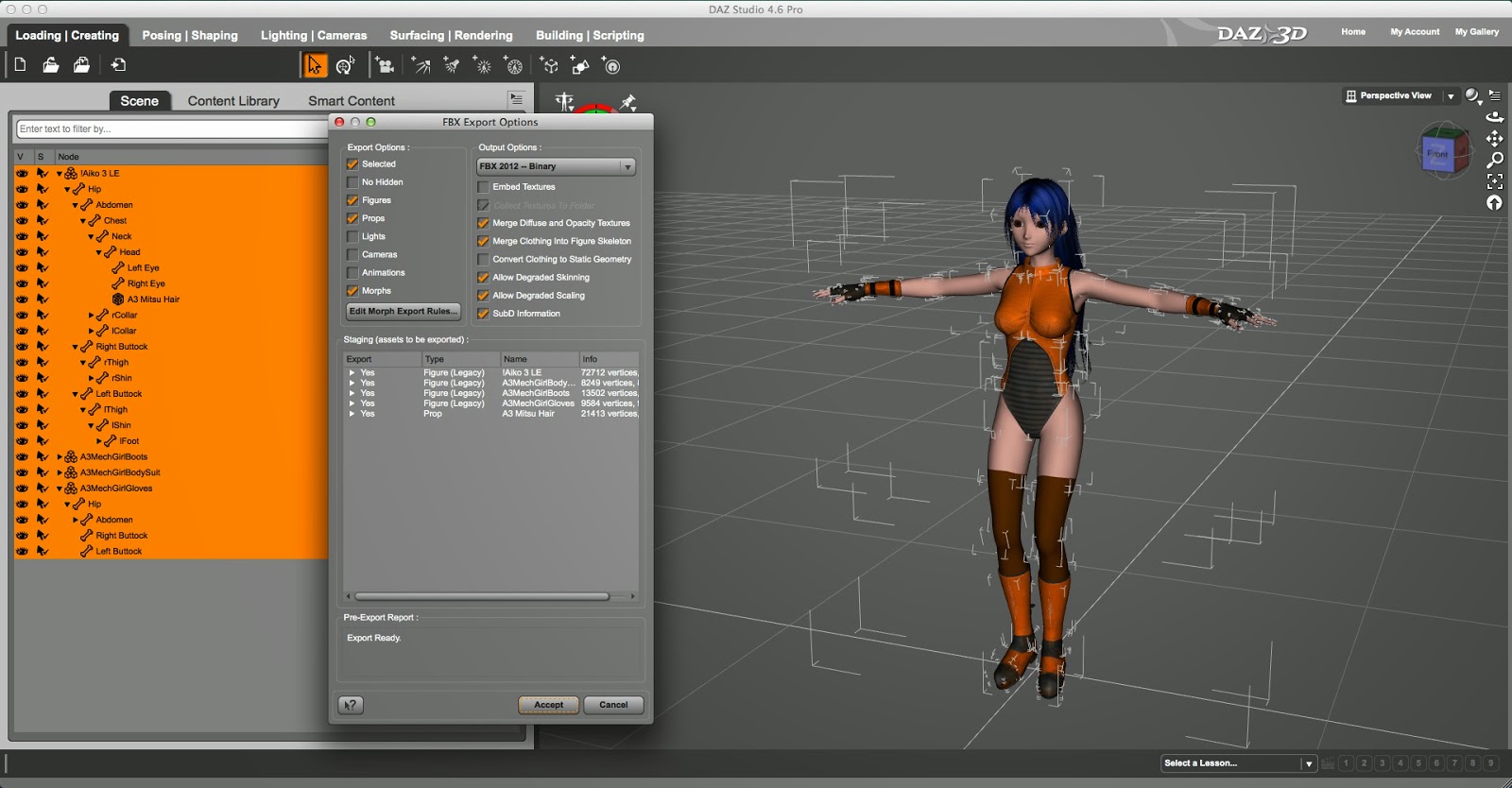Image resolution: width=1512 pixels, height=788 pixels.
Task: Enable the No Hidden checkbox
Action: point(352,182)
